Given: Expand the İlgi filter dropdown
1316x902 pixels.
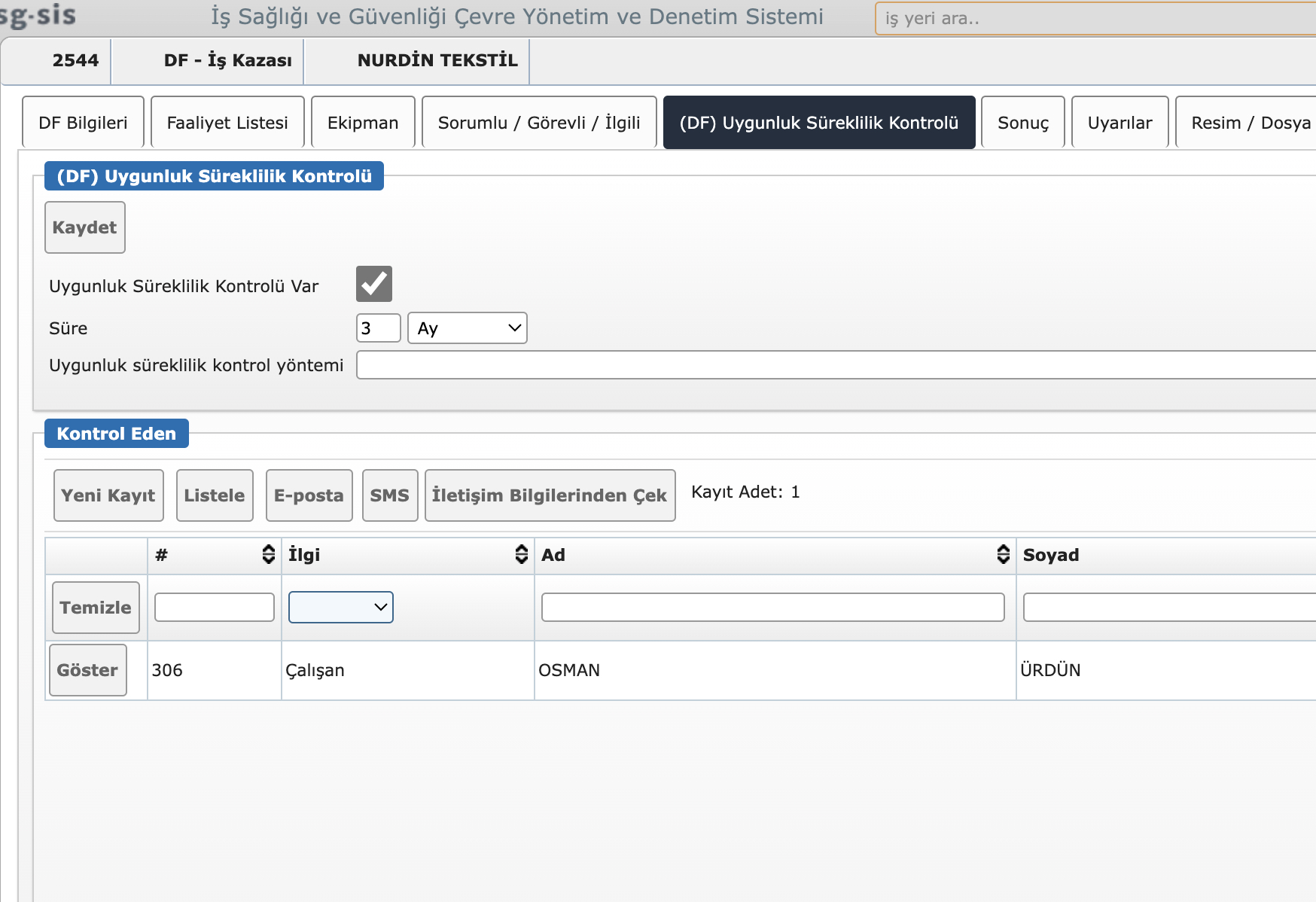Looking at the screenshot, I should [x=340, y=608].
